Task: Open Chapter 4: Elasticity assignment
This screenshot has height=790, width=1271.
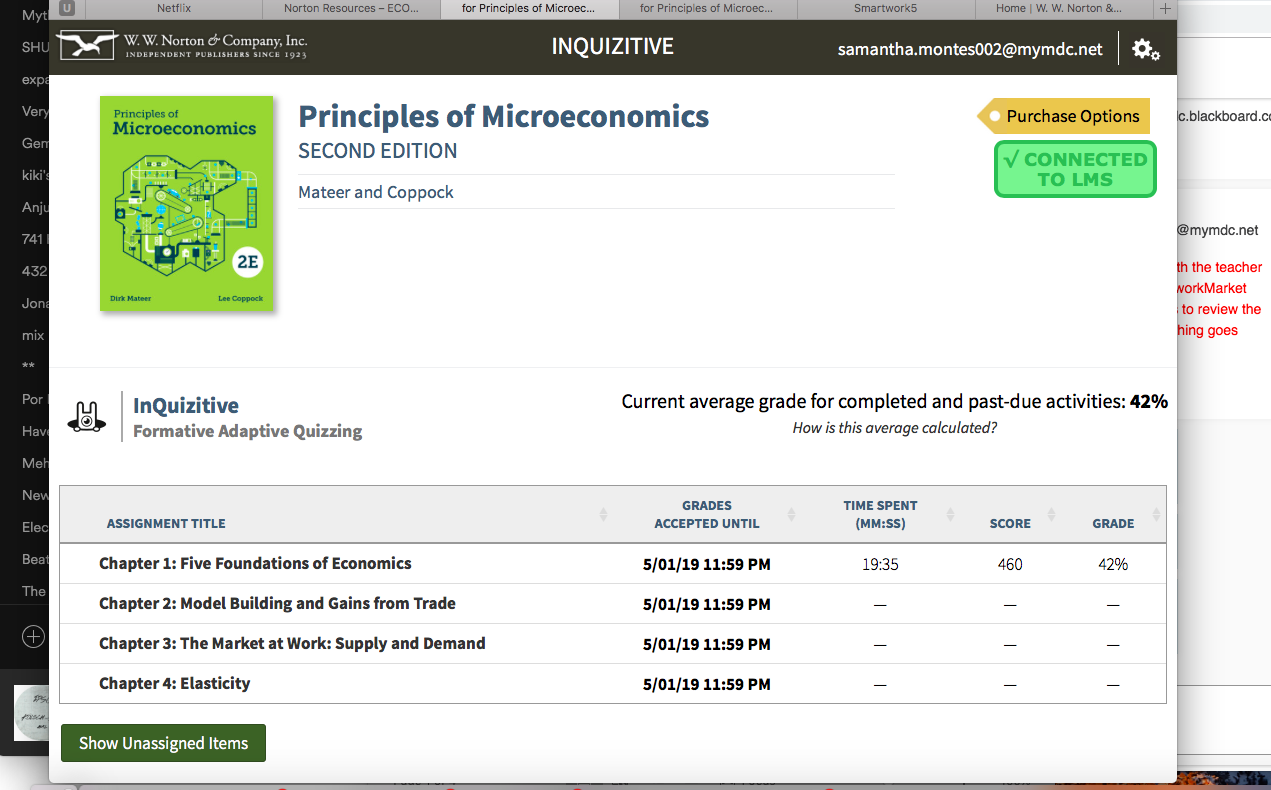Action: coord(174,683)
